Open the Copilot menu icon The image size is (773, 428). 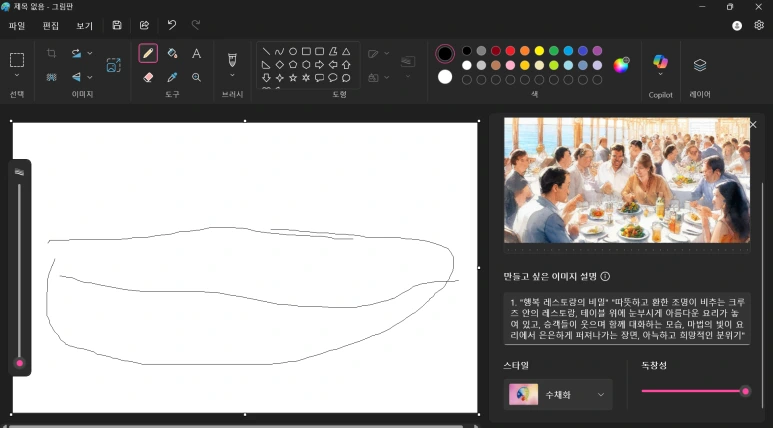(661, 62)
